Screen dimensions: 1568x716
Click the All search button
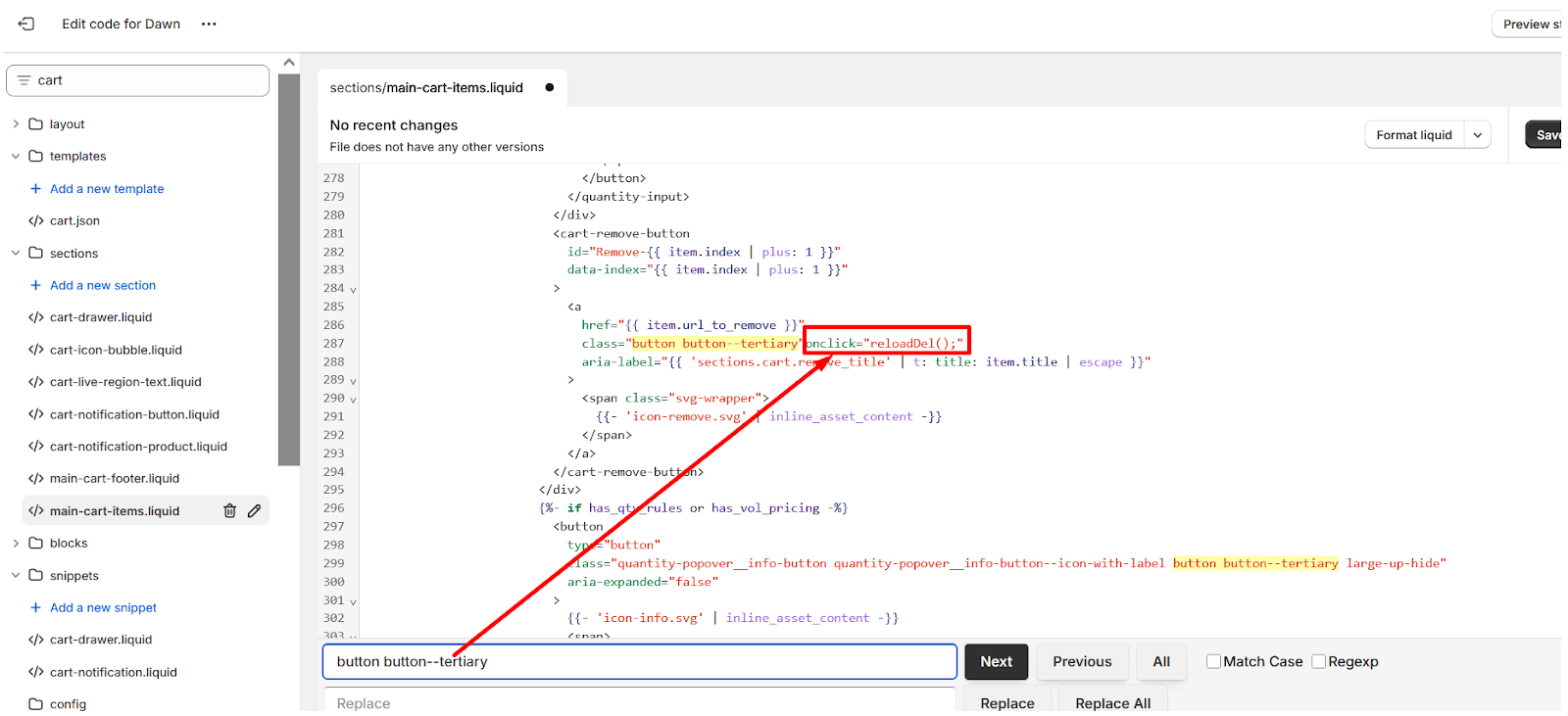(1161, 661)
